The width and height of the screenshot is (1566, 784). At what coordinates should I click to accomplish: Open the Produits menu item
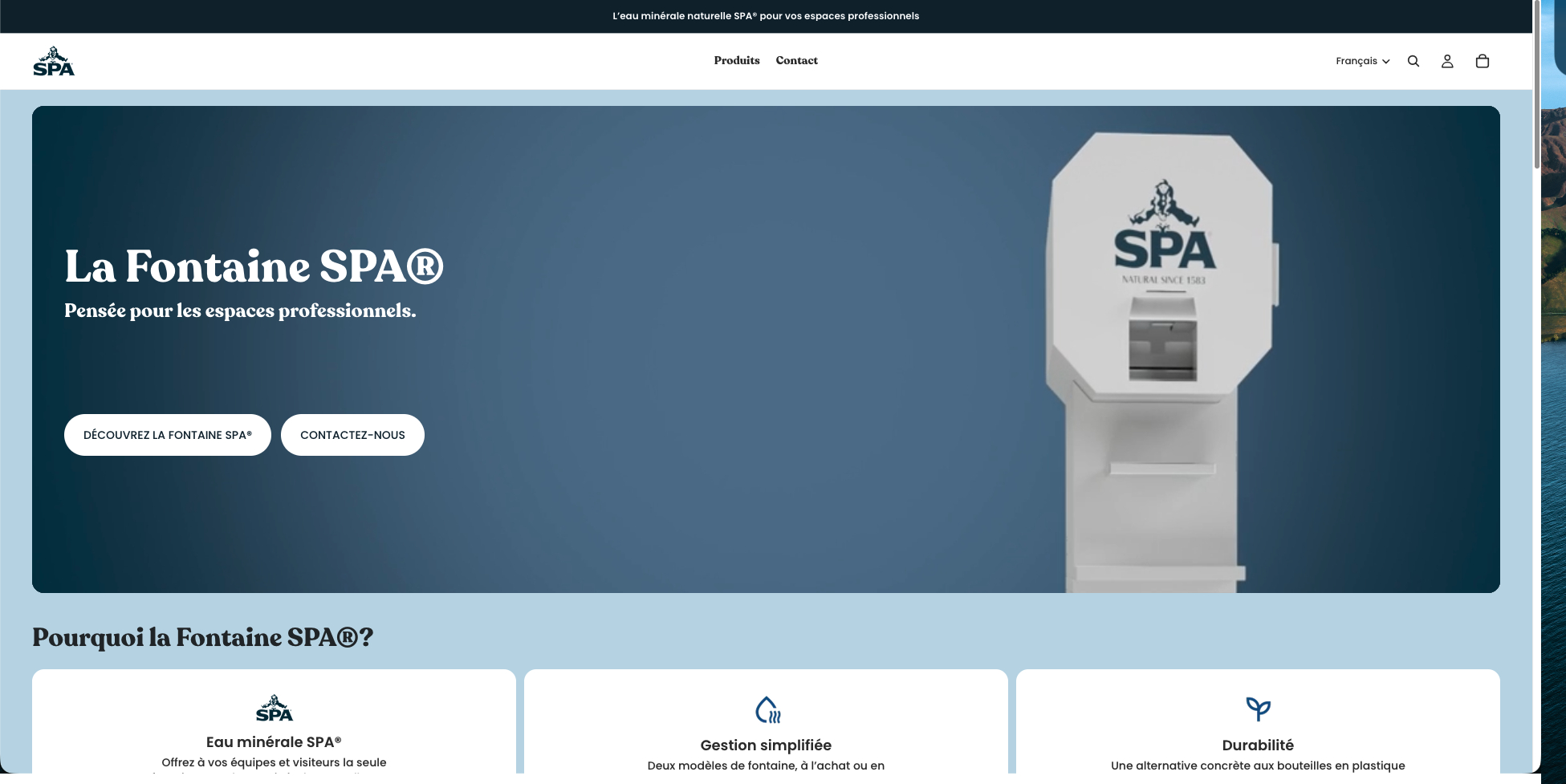click(x=736, y=60)
